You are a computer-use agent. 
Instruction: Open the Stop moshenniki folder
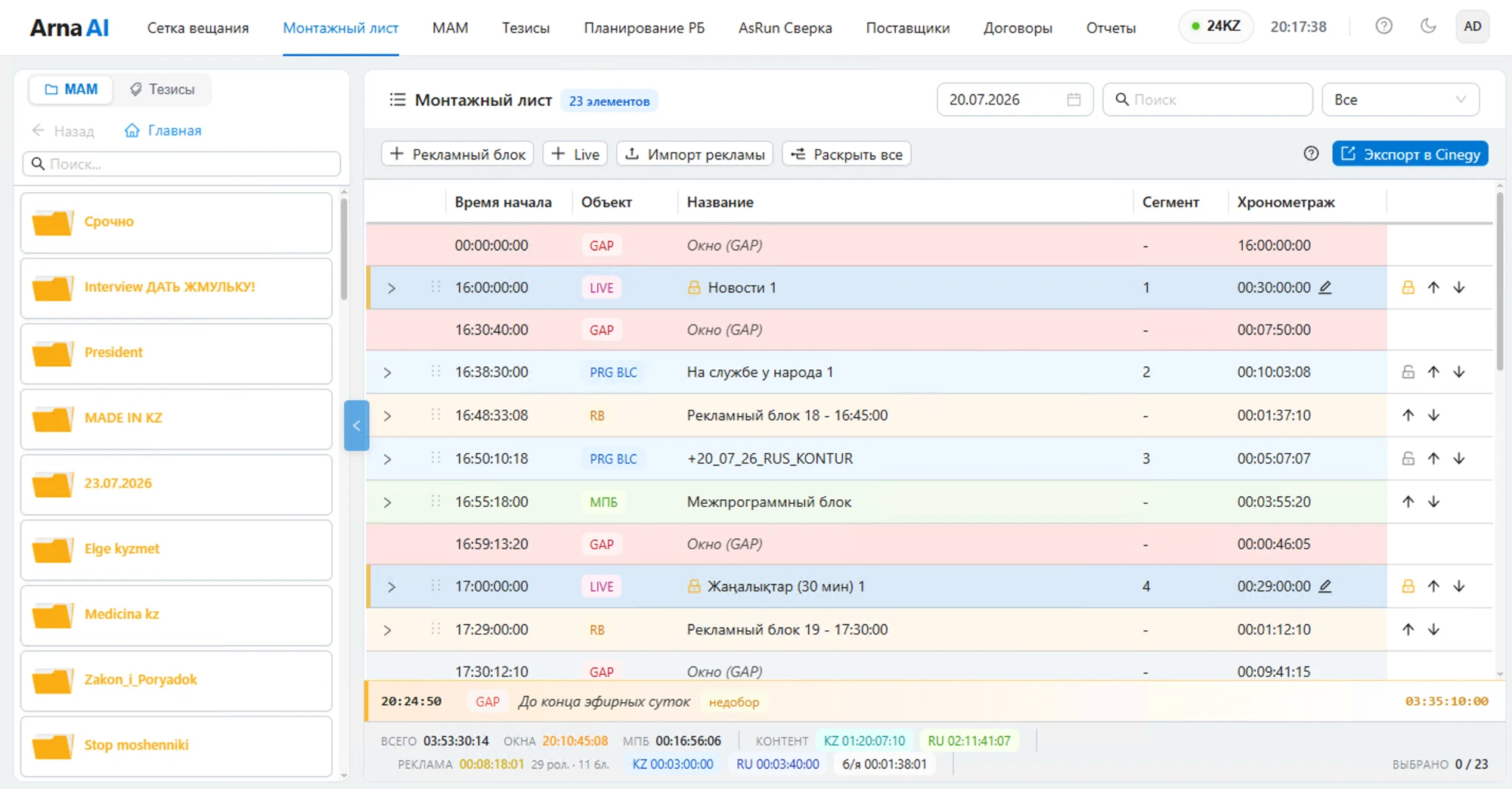click(176, 746)
